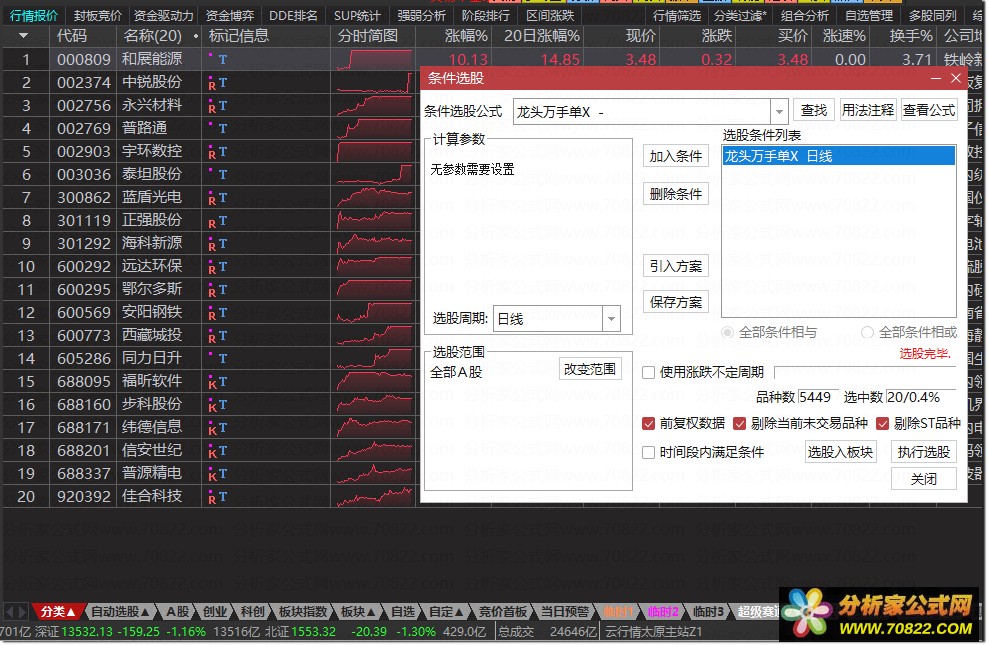Click 保存方案 button
The image size is (989, 645).
click(x=676, y=303)
